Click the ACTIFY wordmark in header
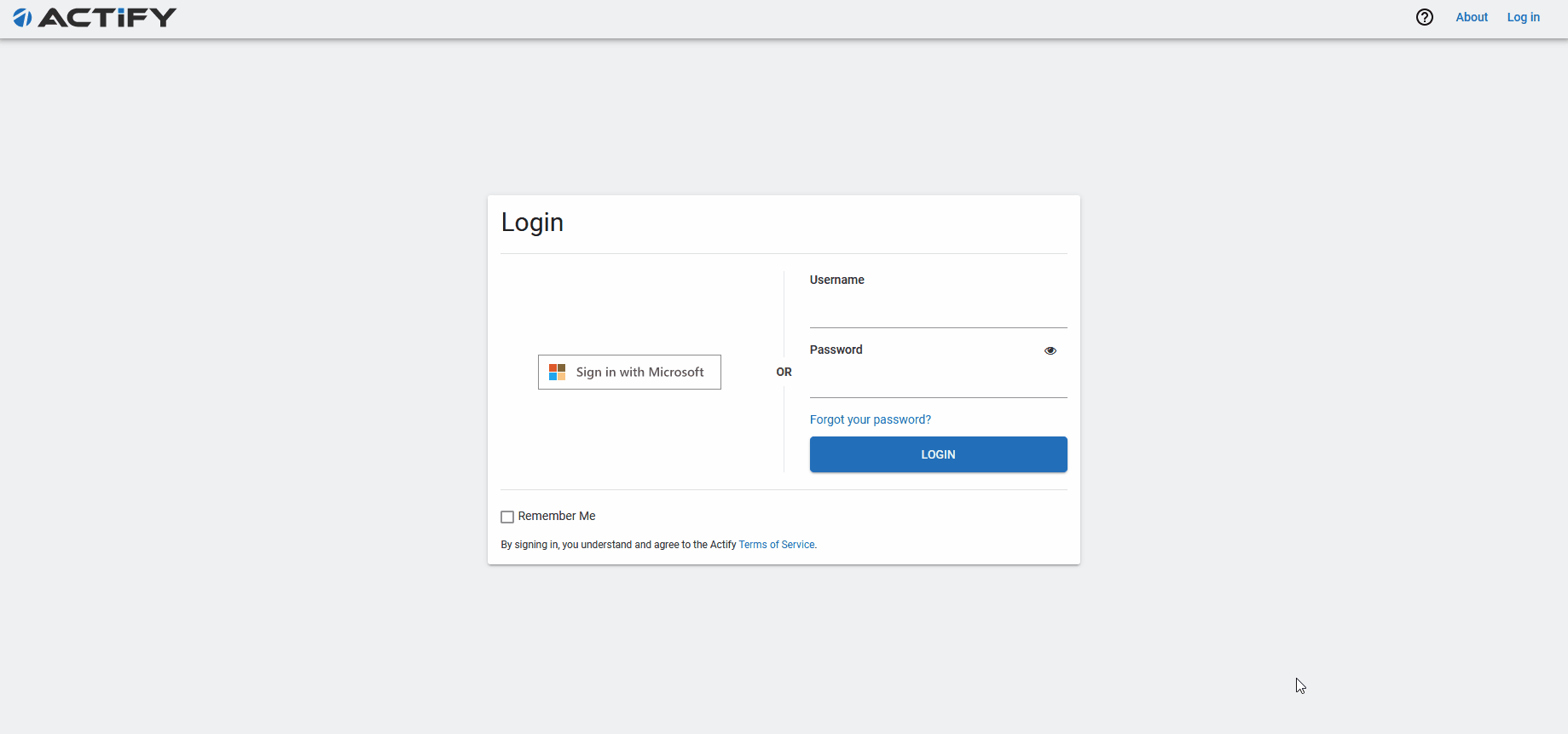 [107, 17]
